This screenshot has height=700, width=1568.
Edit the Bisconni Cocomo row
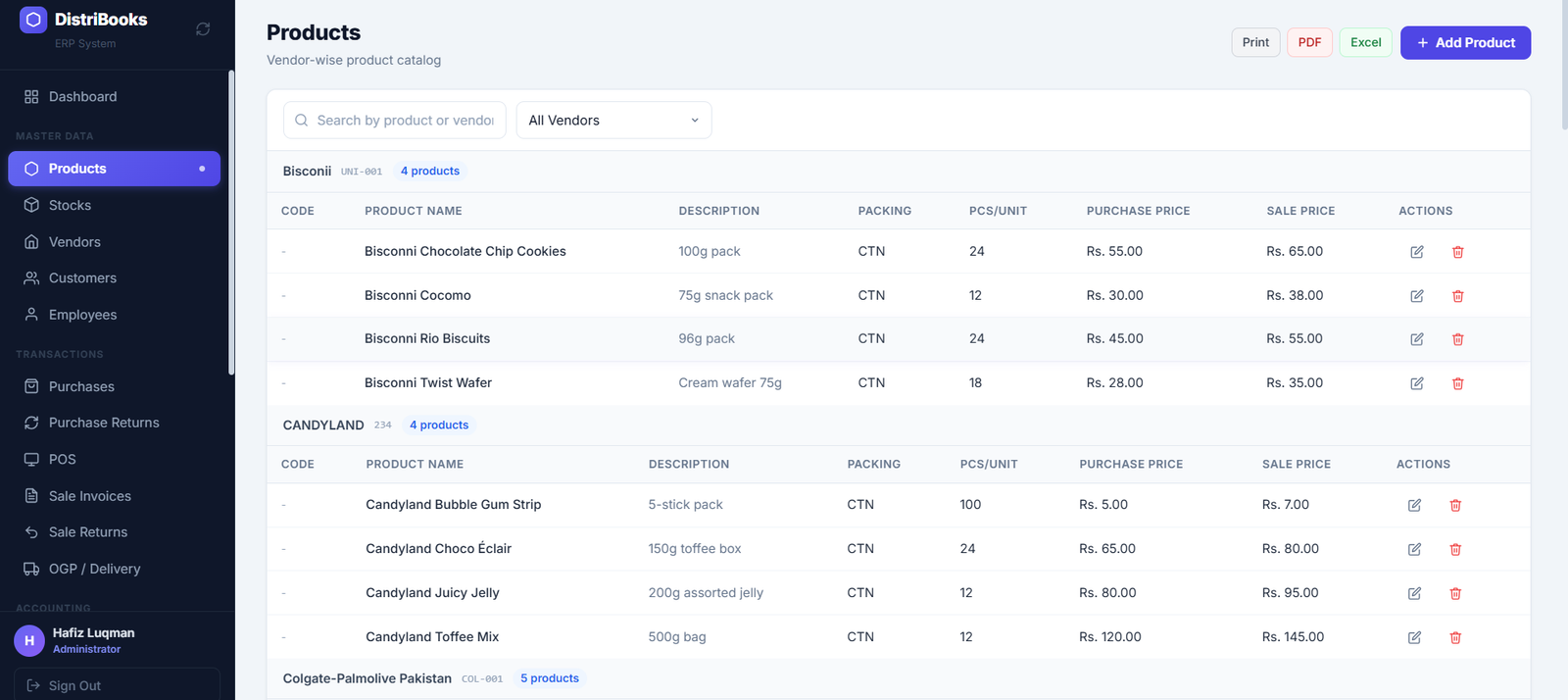tap(1417, 296)
